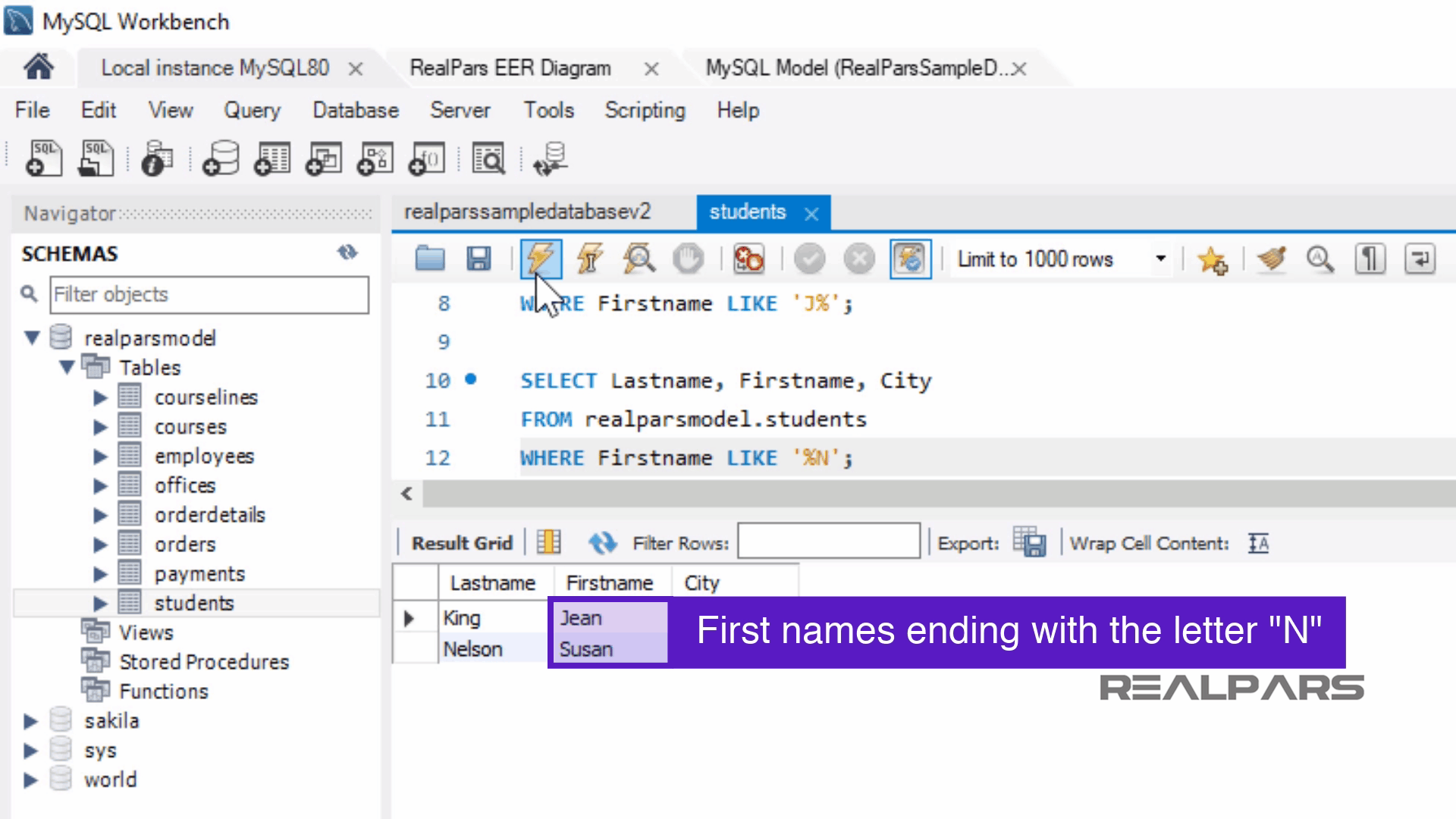Toggle autocommit mode button
The width and height of the screenshot is (1456, 819).
pos(910,259)
